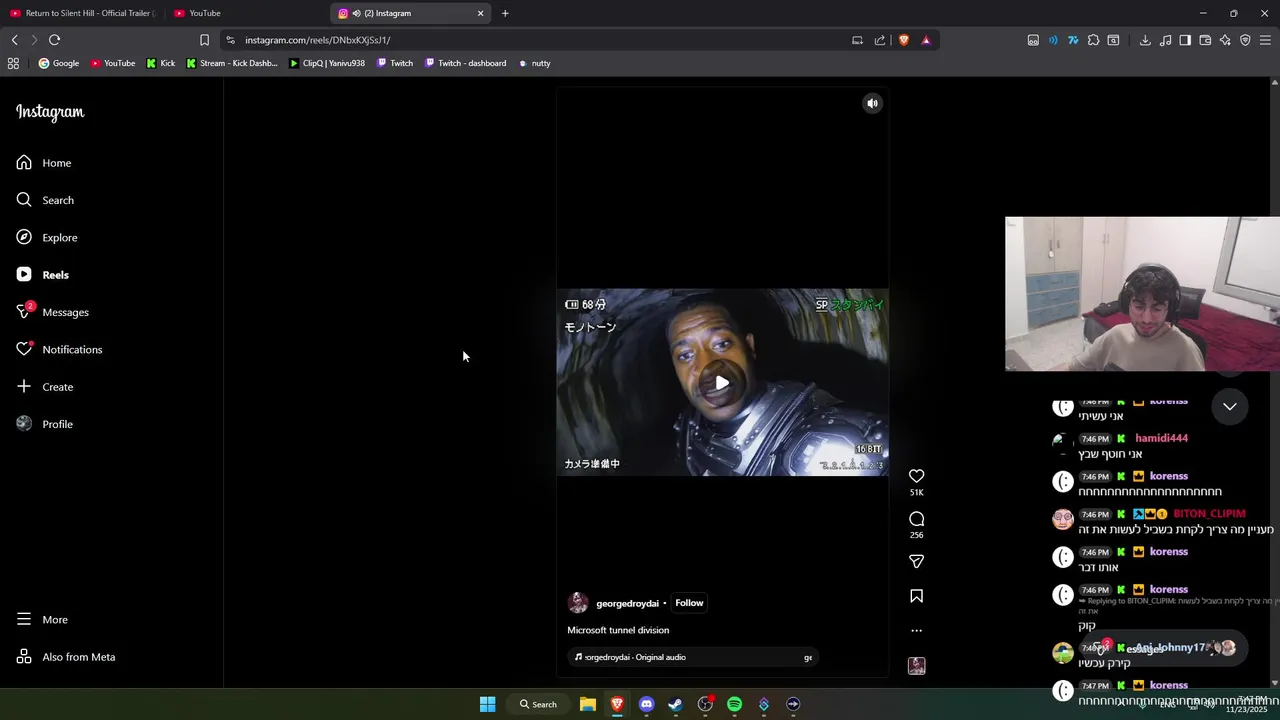Open Brave VPN shield icon

[x=1245, y=40]
